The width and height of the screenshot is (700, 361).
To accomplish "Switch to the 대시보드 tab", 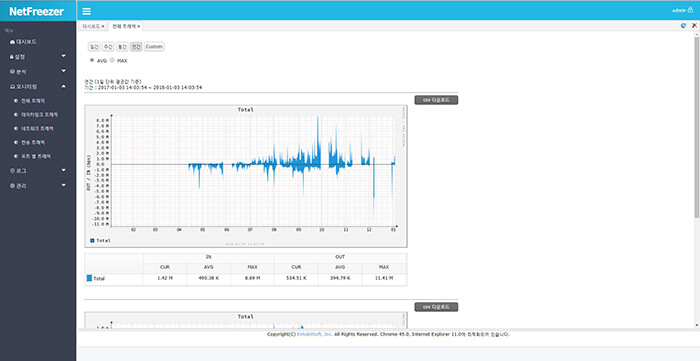I will point(91,26).
